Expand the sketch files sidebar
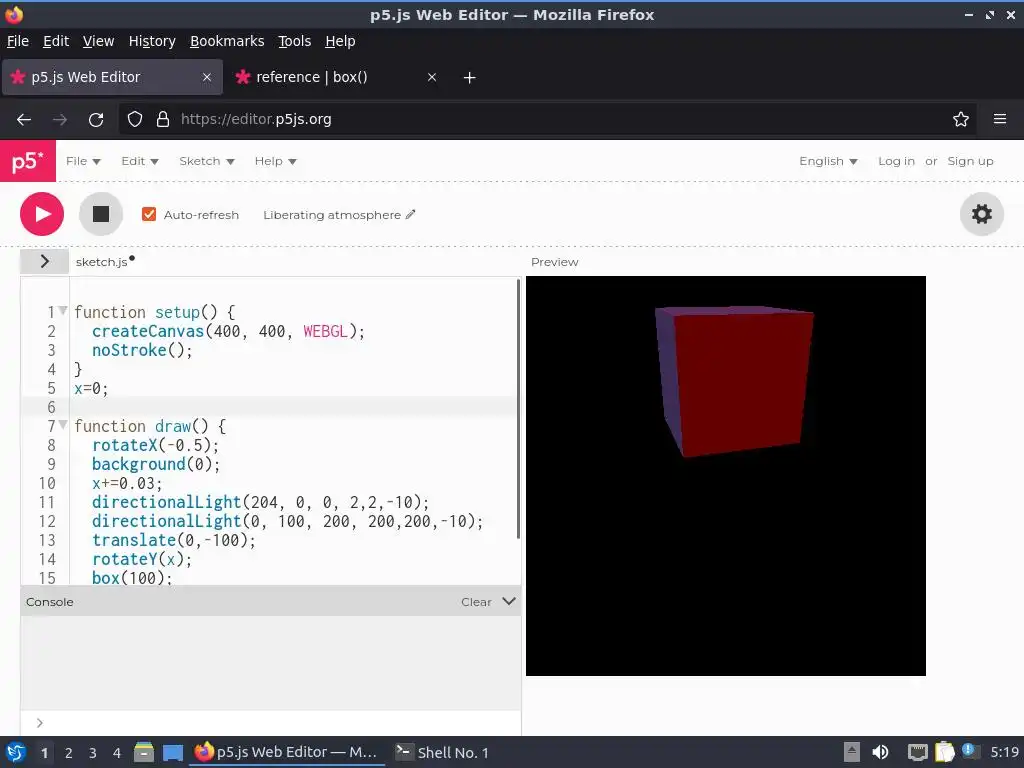 44,261
